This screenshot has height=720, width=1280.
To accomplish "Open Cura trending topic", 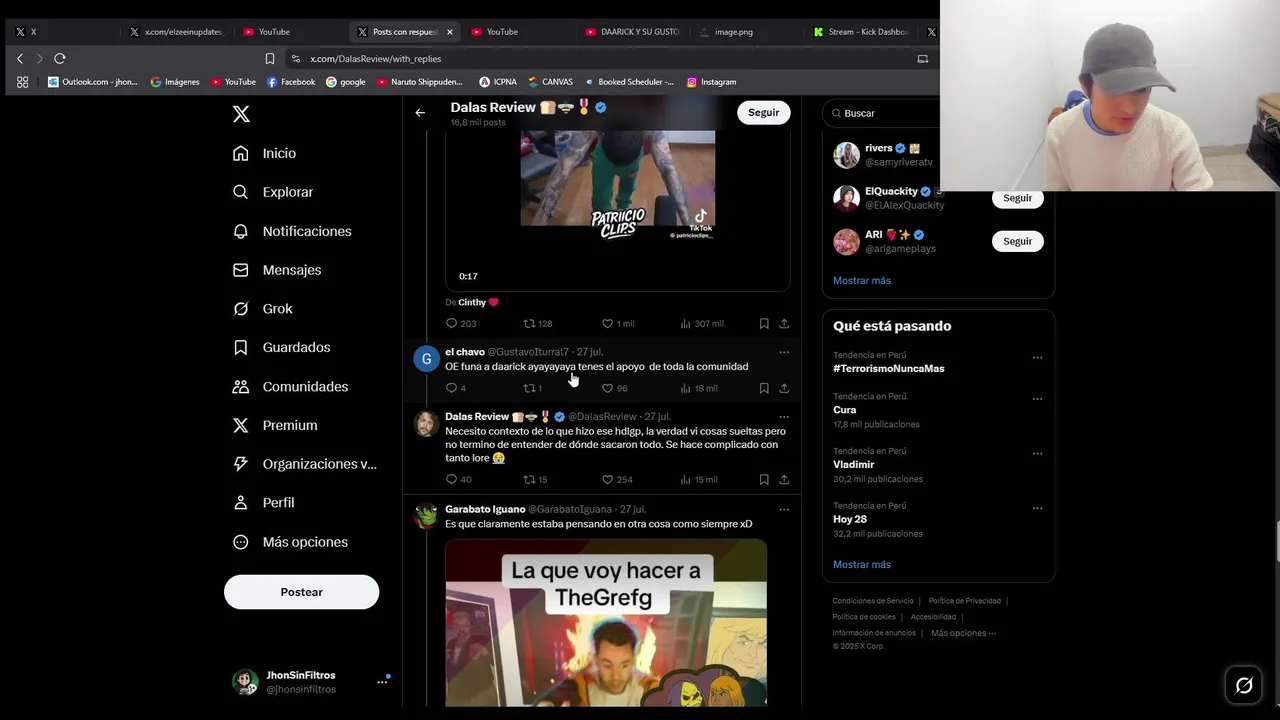I will pyautogui.click(x=845, y=410).
